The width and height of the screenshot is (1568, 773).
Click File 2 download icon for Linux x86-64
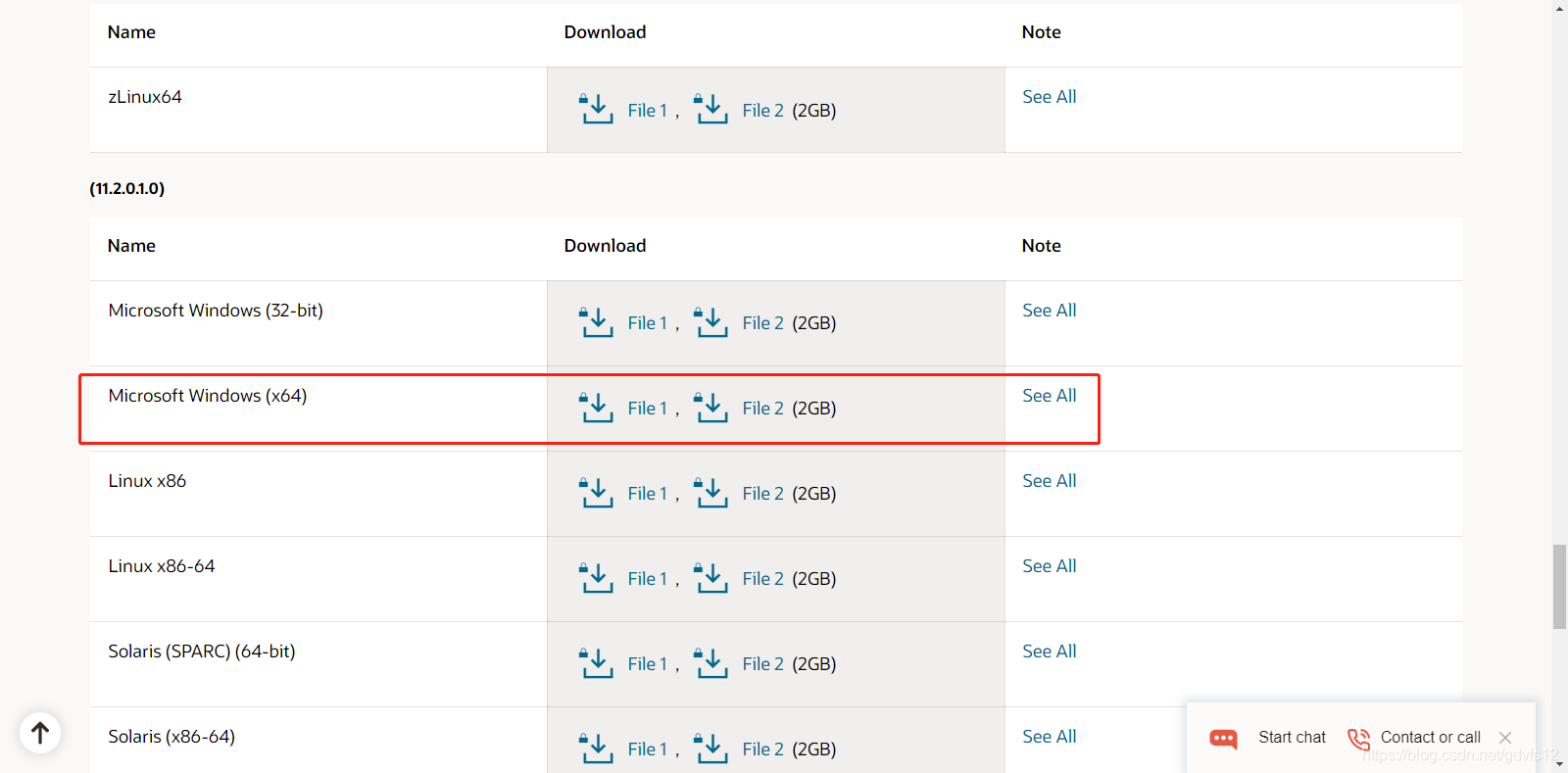710,577
